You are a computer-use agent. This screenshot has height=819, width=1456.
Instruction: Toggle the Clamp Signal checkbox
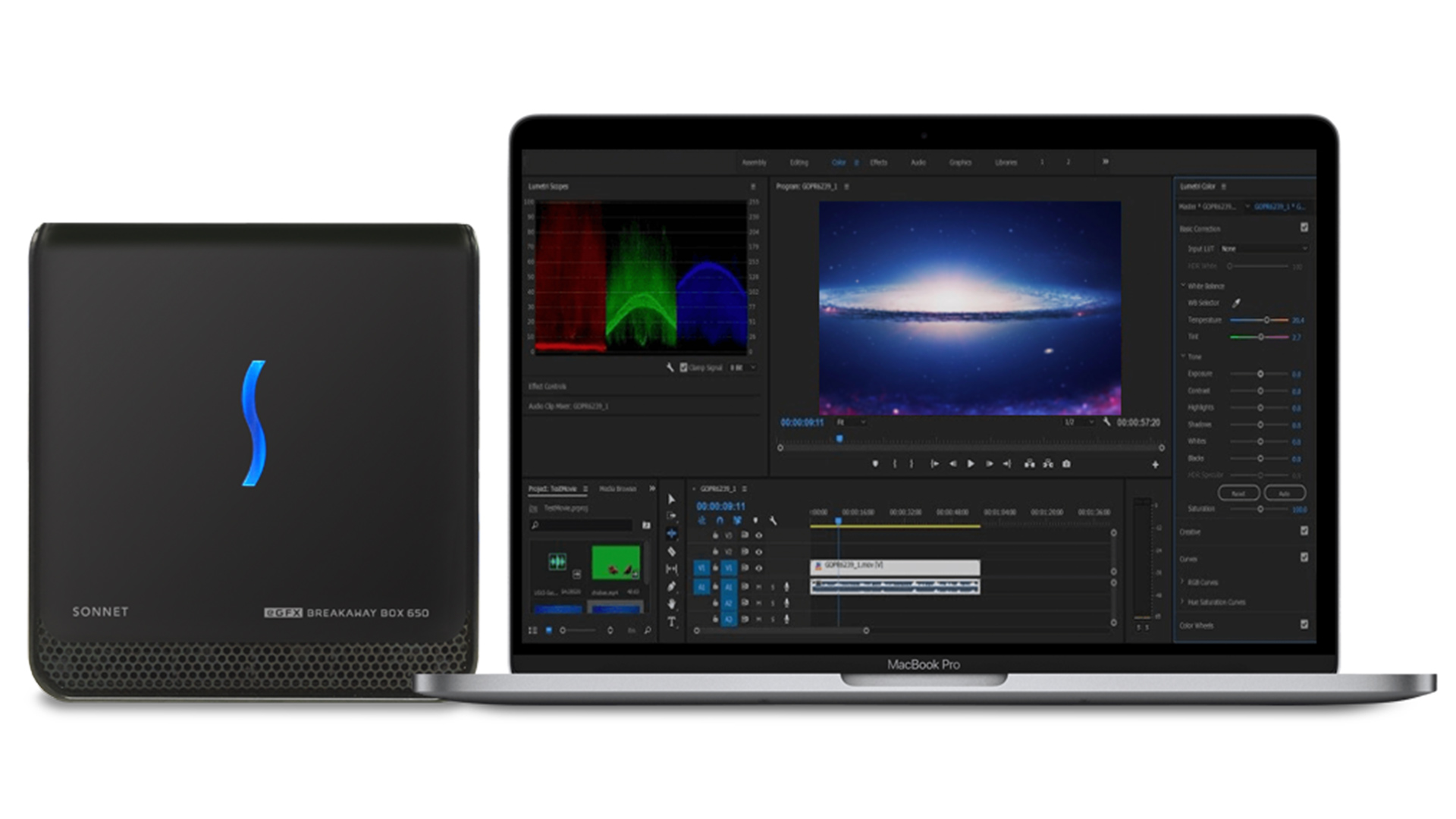point(683,367)
